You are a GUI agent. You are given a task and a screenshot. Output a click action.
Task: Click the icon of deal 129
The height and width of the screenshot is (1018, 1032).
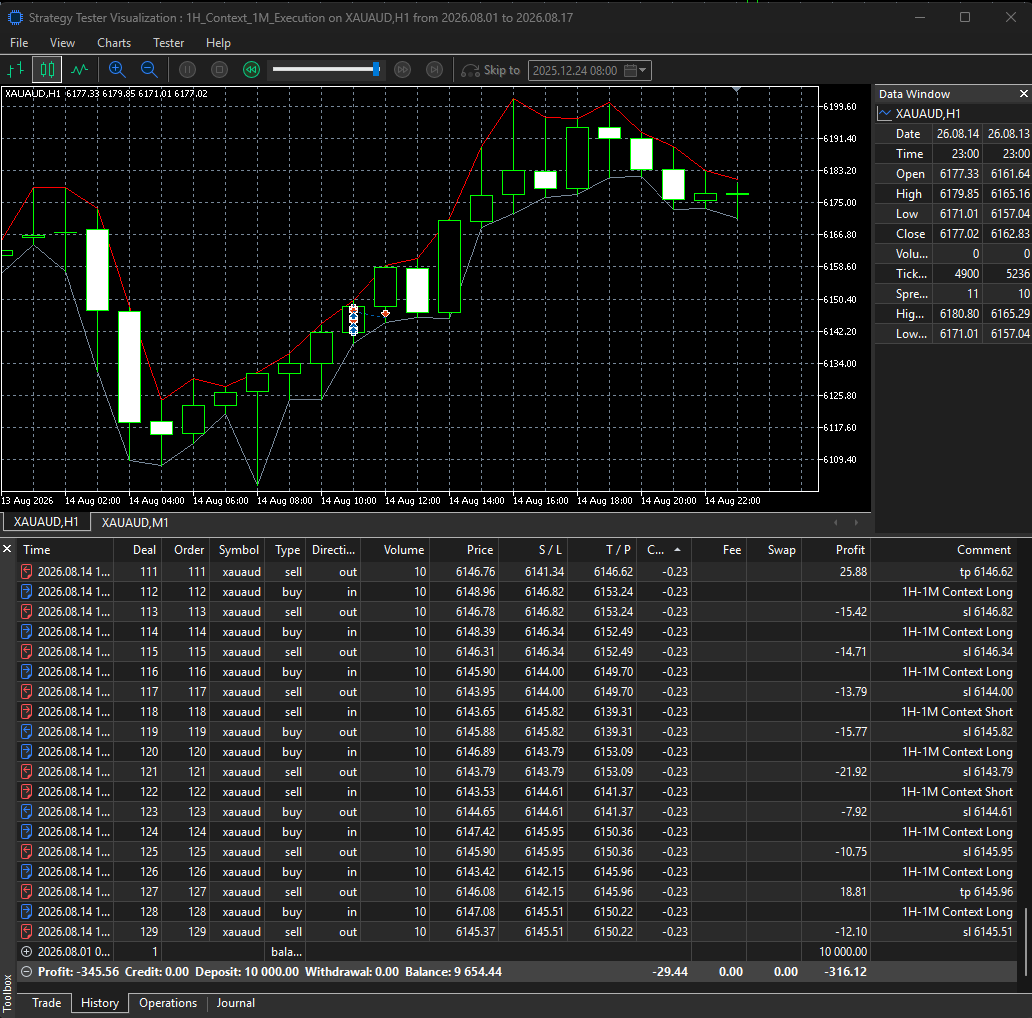coord(26,932)
